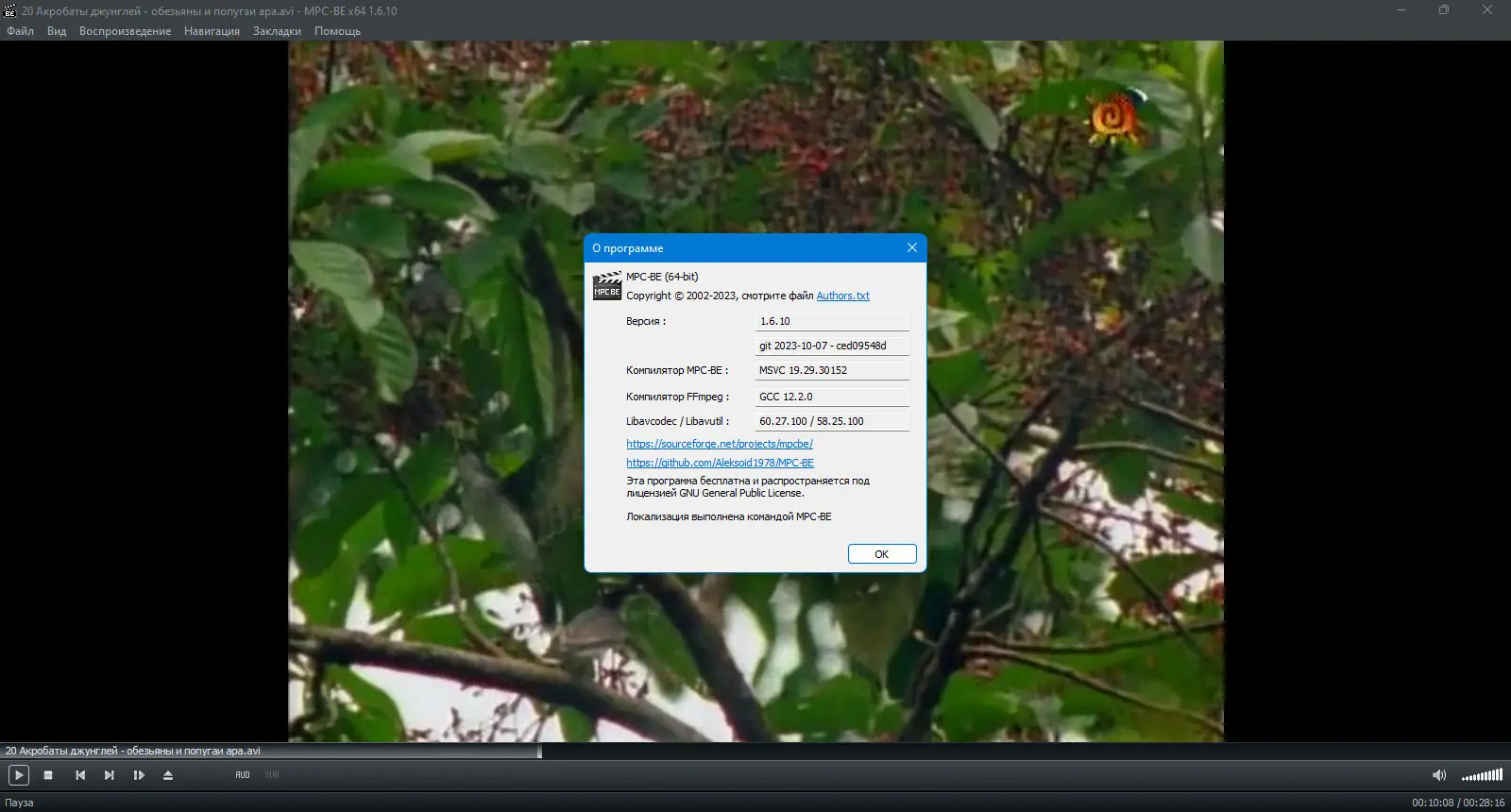Step forward one frame
This screenshot has height=812, width=1511.
139,775
